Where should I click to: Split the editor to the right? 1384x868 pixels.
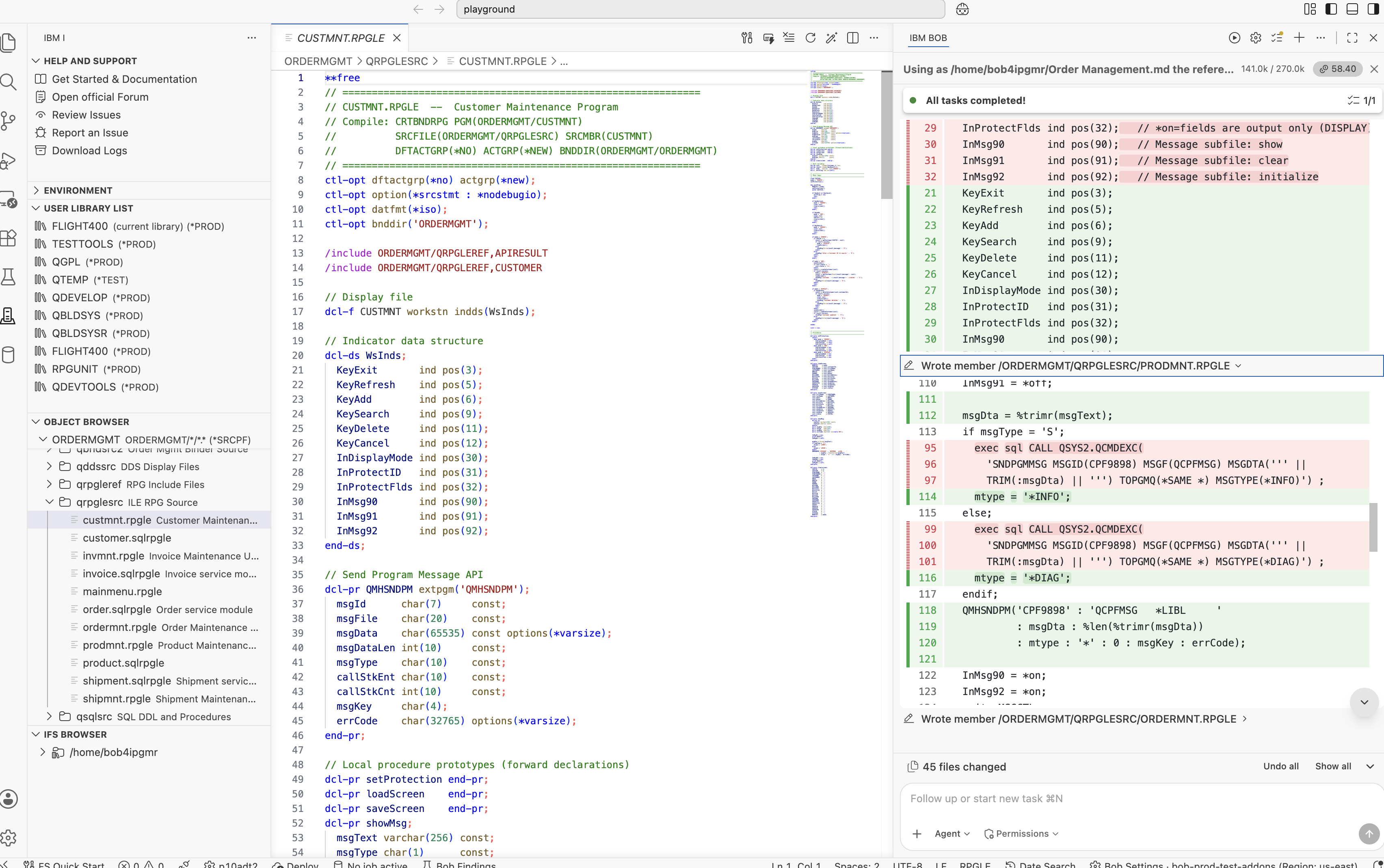pos(853,38)
